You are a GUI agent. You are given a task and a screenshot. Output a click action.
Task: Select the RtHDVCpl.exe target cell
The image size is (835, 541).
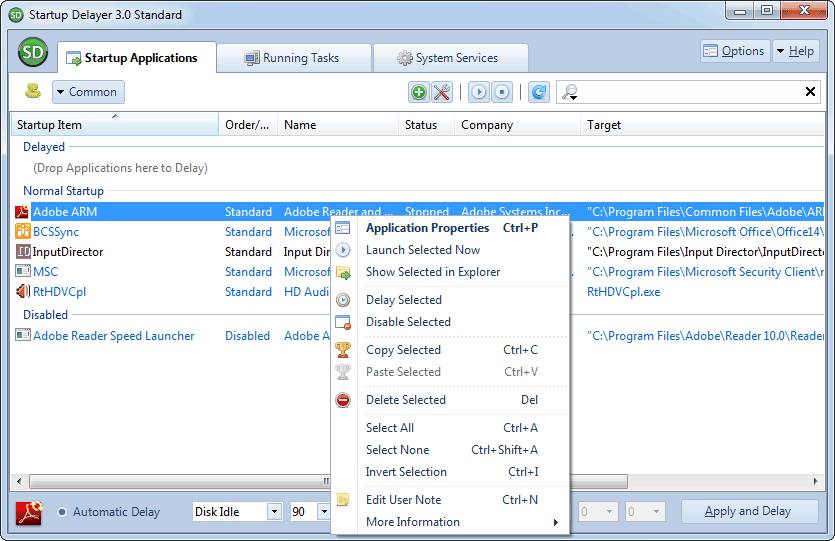(624, 292)
